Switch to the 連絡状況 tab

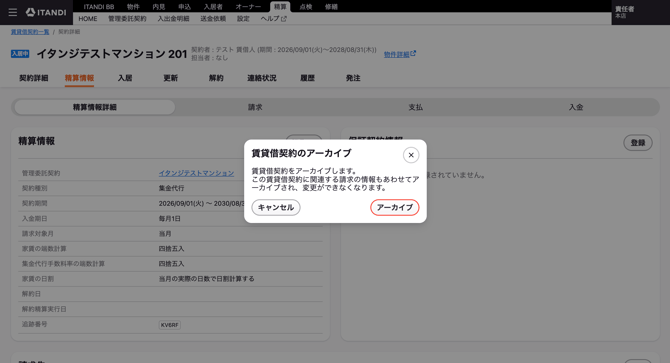[262, 78]
